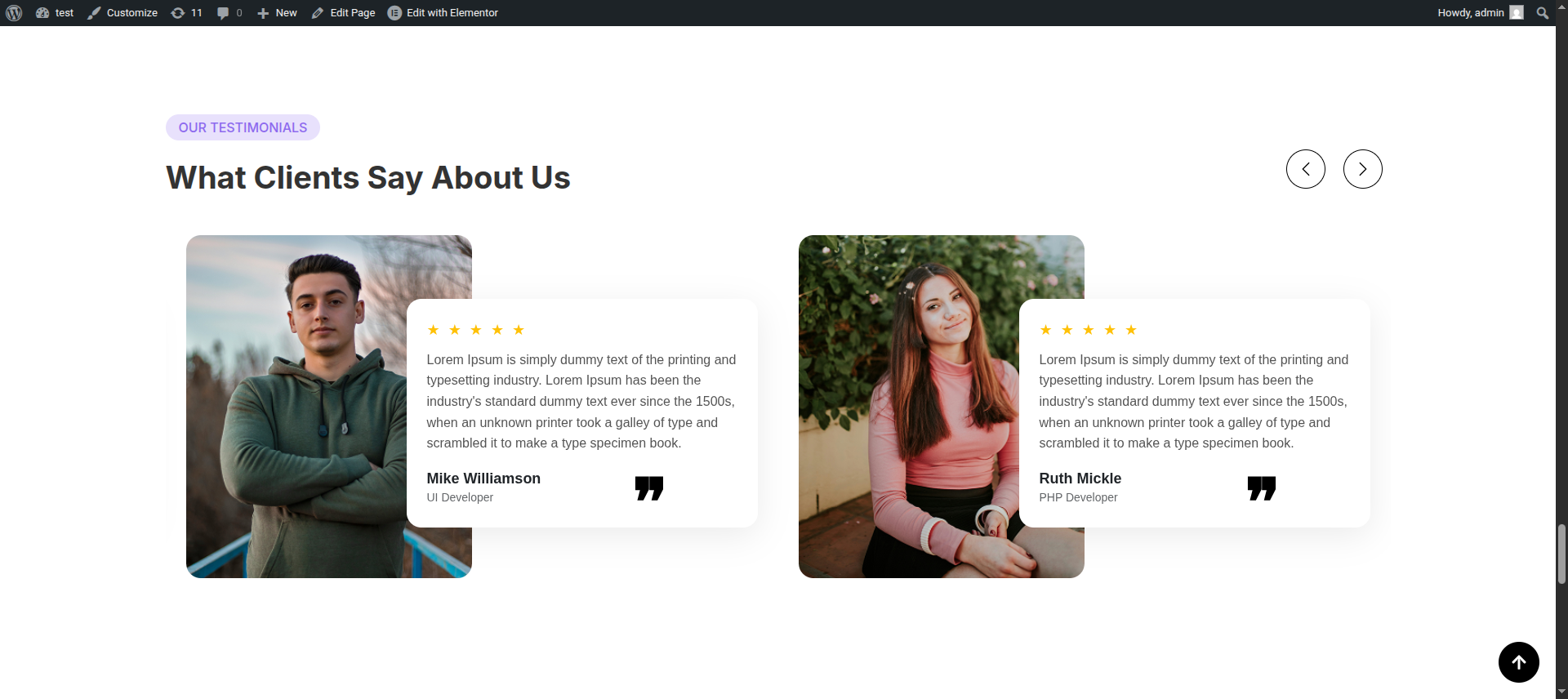
Task: Click the OUR TESTIMONIALS badge
Action: pos(243,127)
